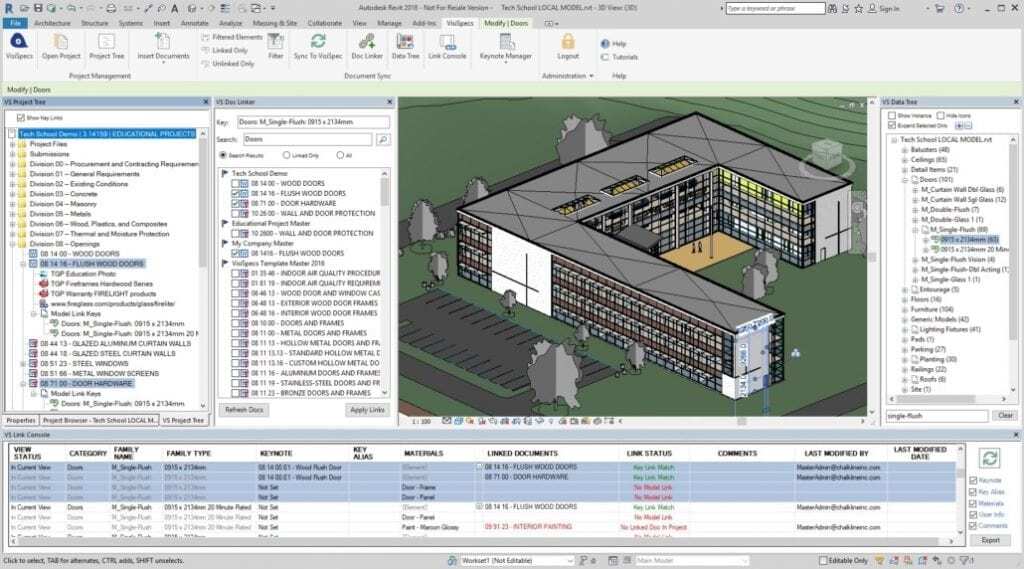Click Unlinked Only ribbon option

coord(228,63)
